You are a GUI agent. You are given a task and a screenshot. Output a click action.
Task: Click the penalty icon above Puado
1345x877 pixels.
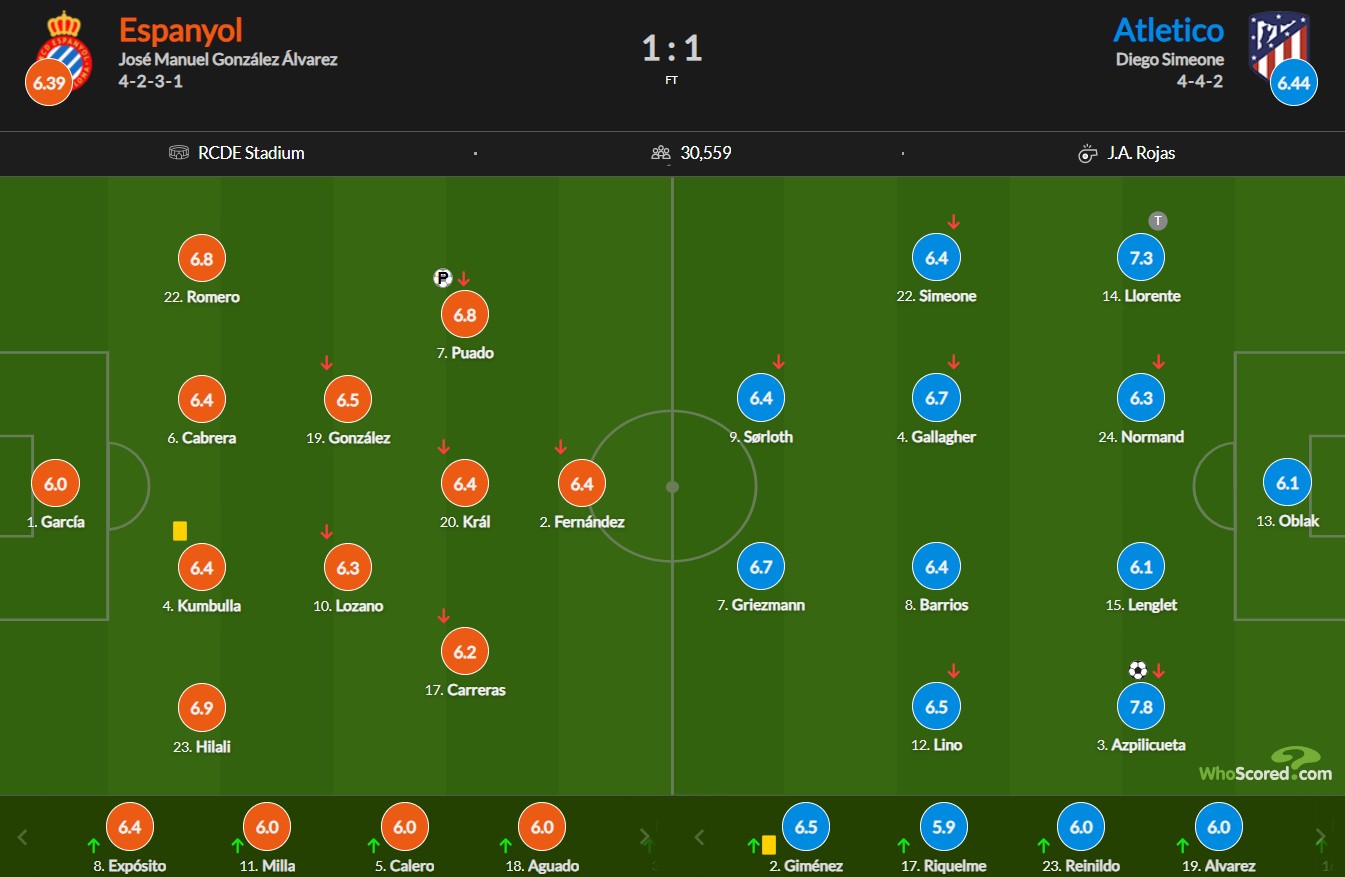[442, 277]
